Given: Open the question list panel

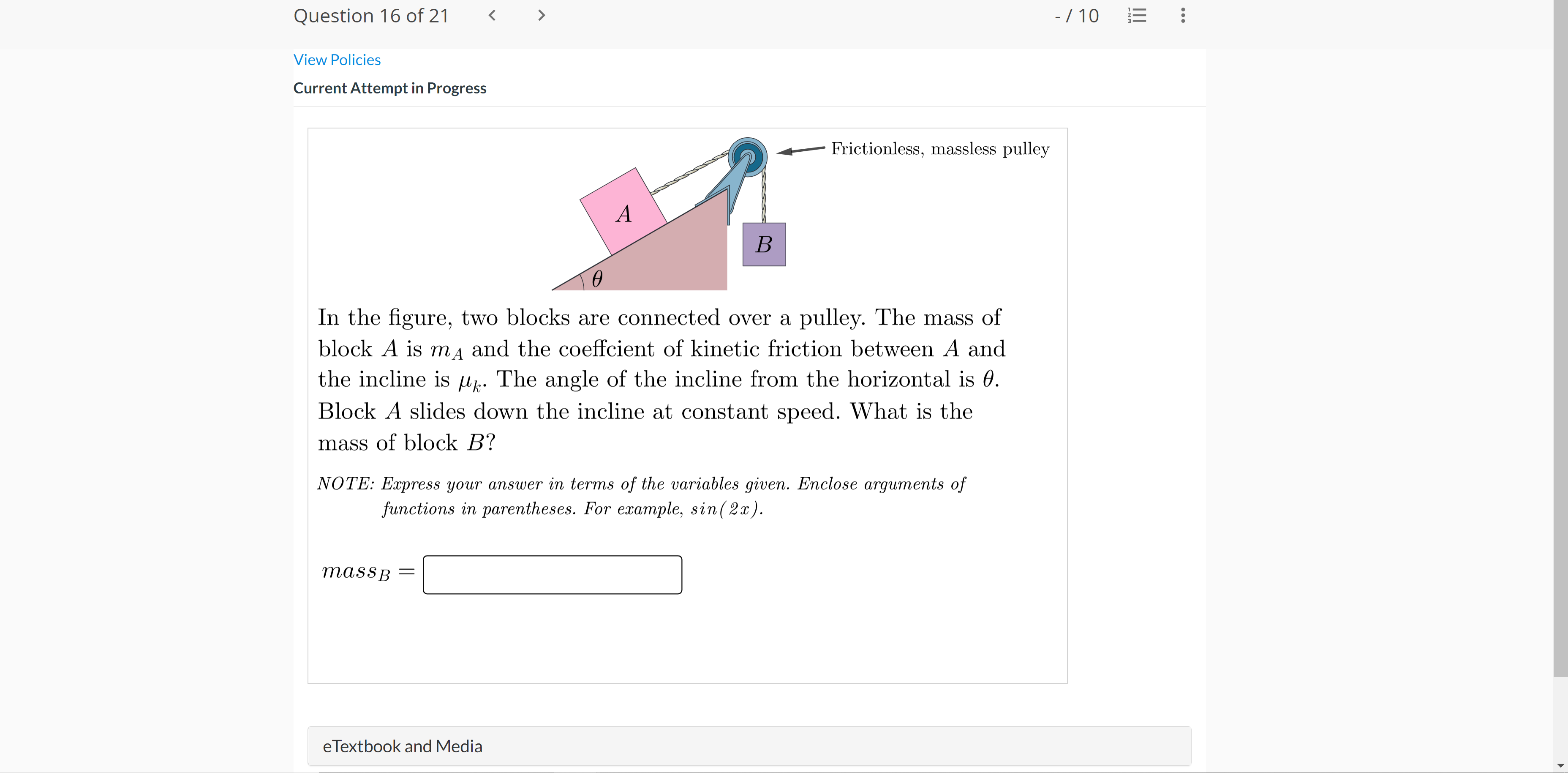Looking at the screenshot, I should [x=1137, y=15].
